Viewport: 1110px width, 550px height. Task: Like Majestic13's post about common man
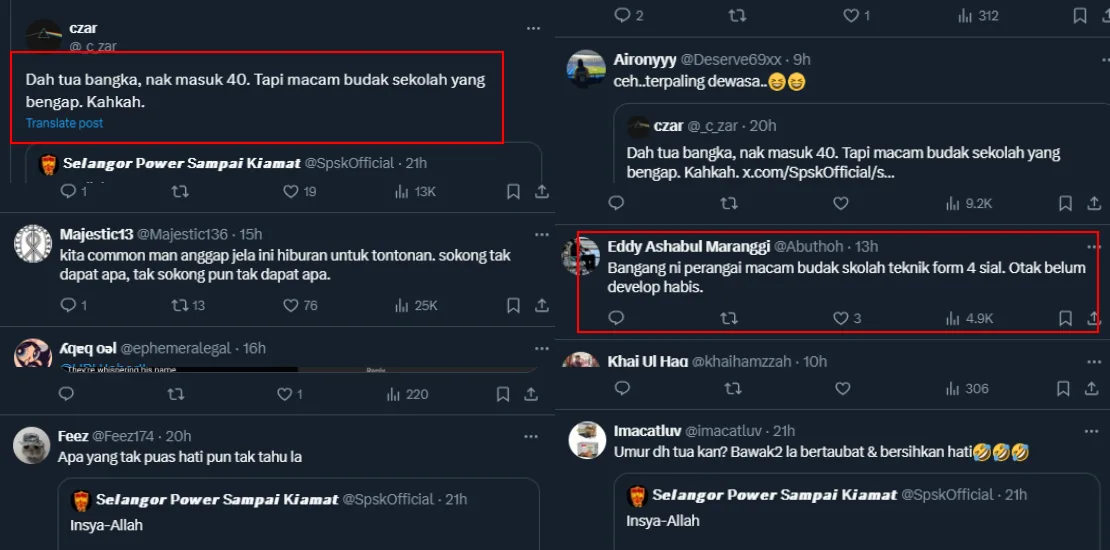(x=291, y=305)
